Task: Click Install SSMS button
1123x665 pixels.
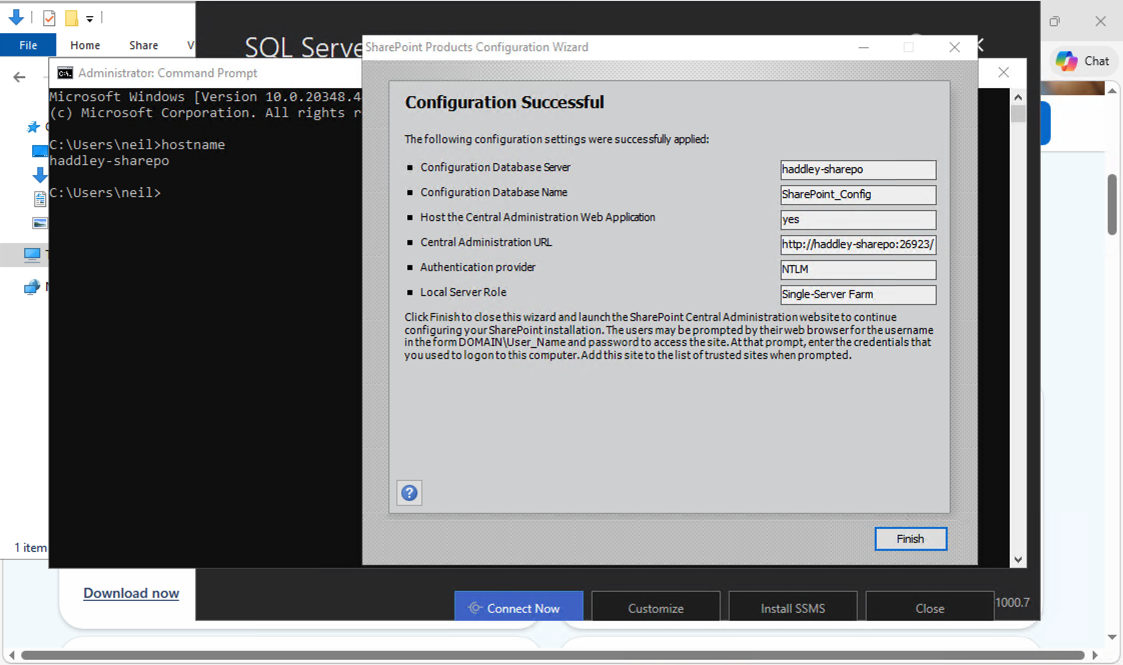Action: 792,608
